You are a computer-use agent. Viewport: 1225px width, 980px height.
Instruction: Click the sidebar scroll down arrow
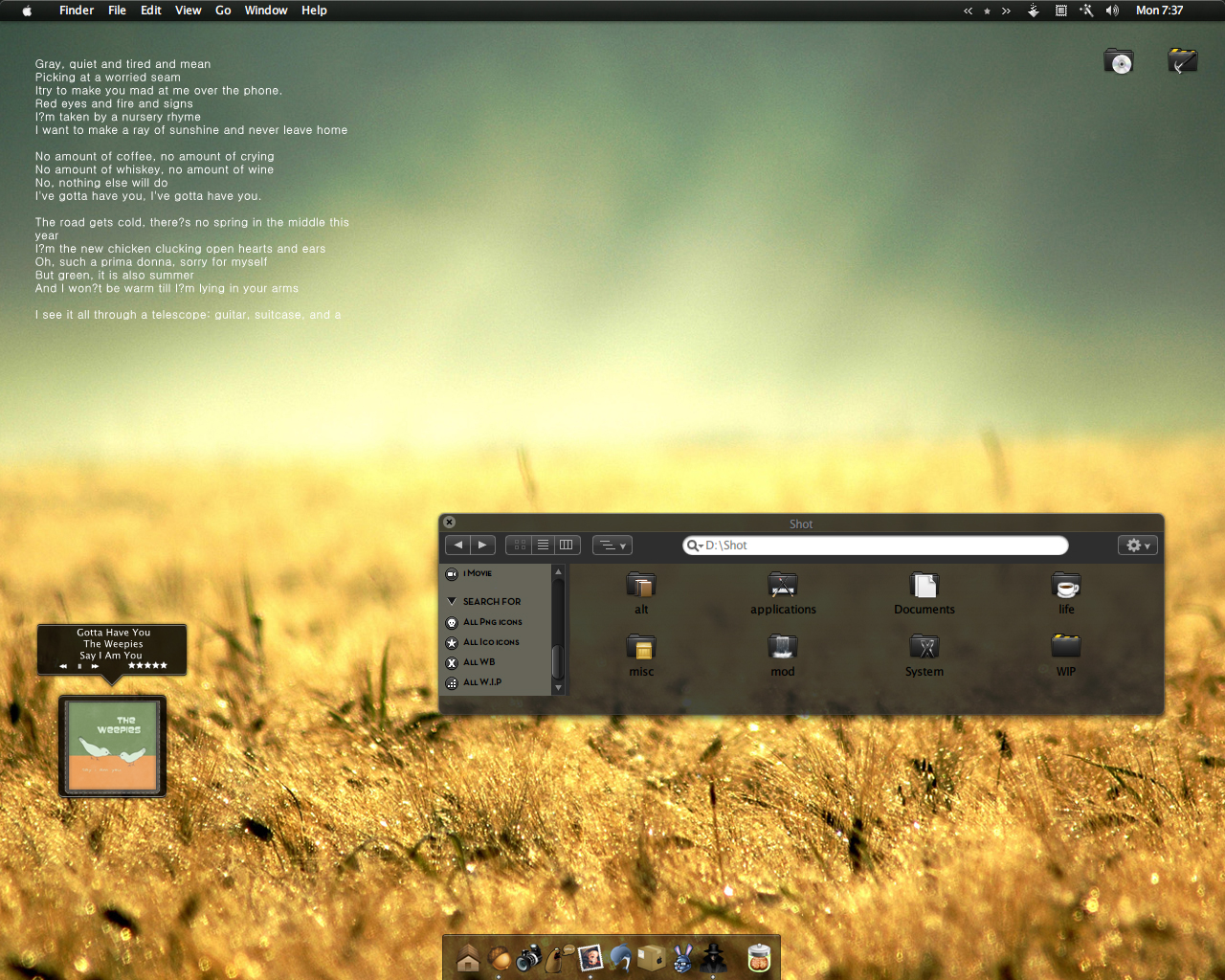[558, 687]
